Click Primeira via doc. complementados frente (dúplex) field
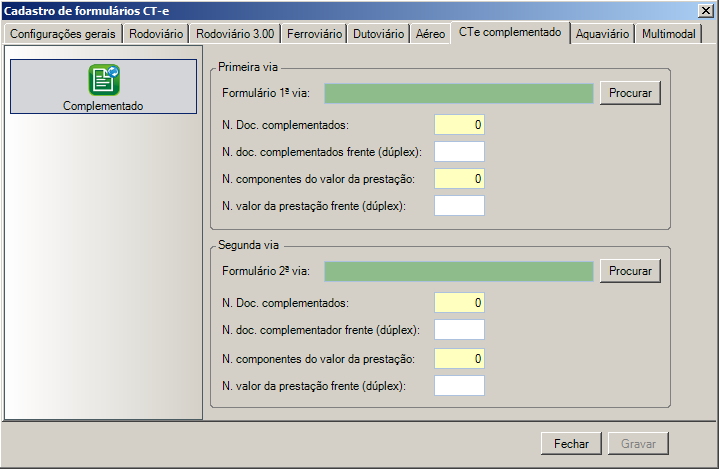719x469 pixels. point(459,152)
